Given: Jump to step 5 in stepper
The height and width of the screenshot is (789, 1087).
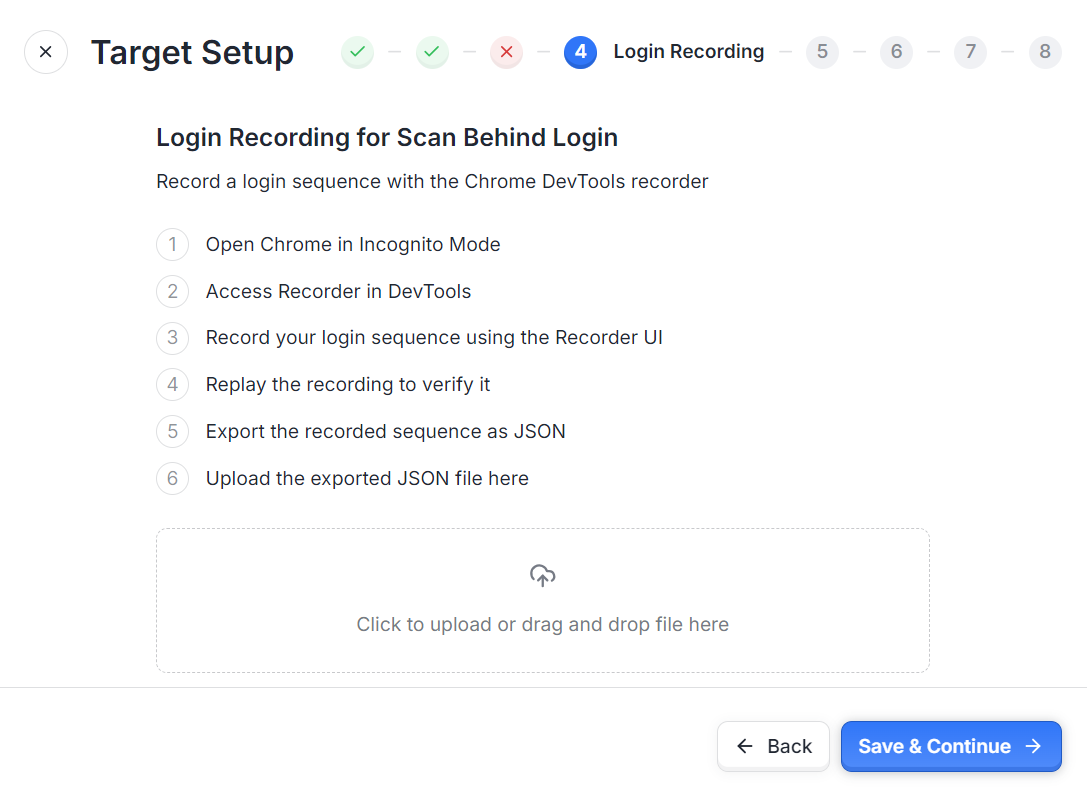Looking at the screenshot, I should pos(822,52).
